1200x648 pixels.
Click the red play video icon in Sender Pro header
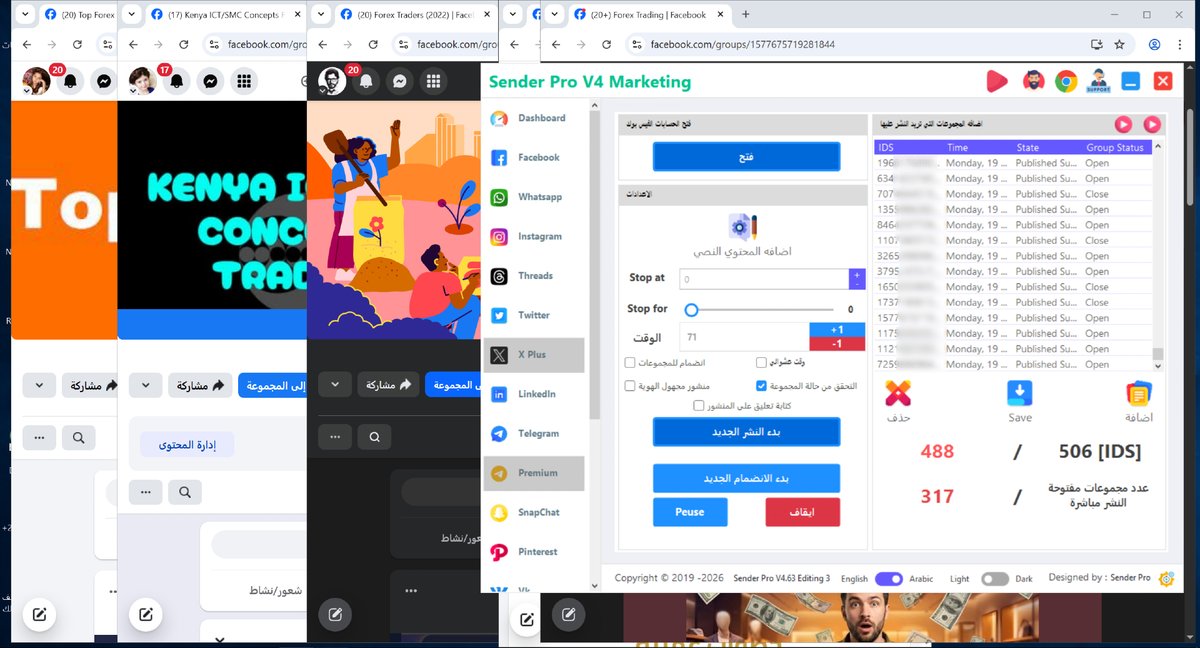997,82
